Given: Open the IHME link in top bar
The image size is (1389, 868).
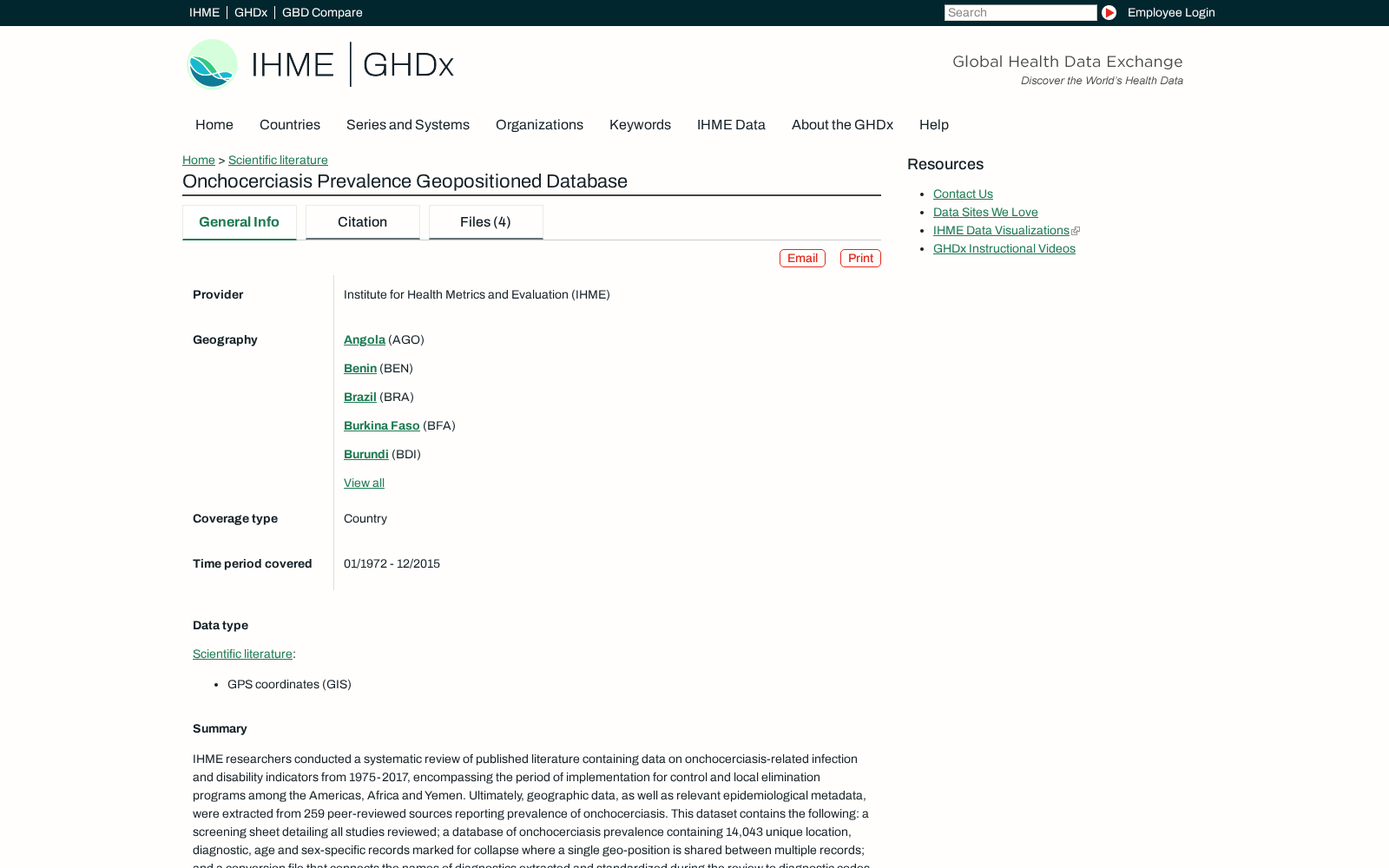Looking at the screenshot, I should pos(204,12).
